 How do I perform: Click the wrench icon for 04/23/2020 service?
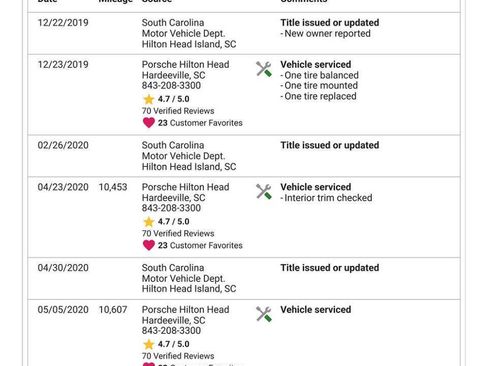[264, 192]
